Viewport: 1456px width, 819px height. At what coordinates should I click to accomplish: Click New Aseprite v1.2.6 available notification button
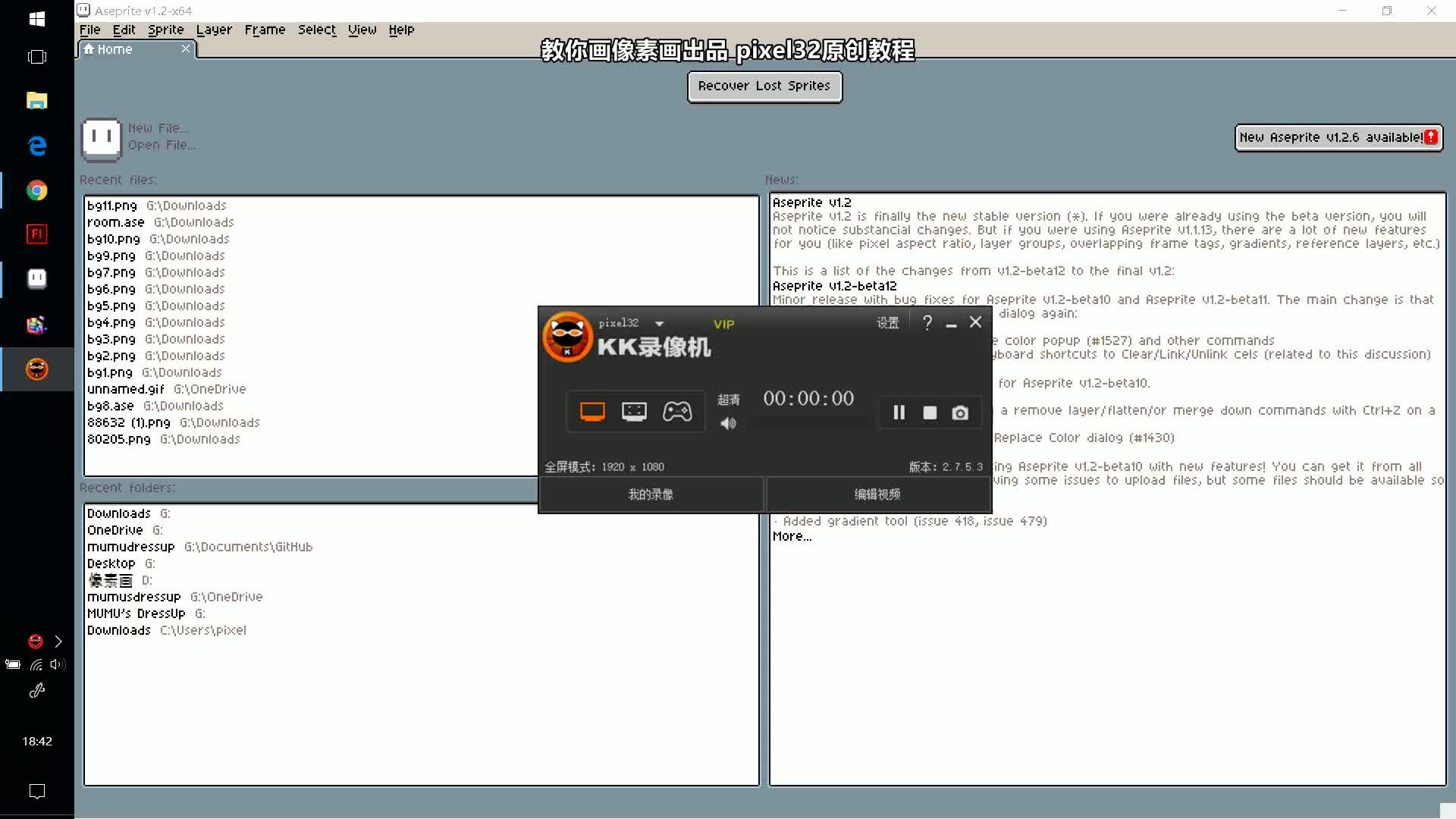(x=1337, y=136)
